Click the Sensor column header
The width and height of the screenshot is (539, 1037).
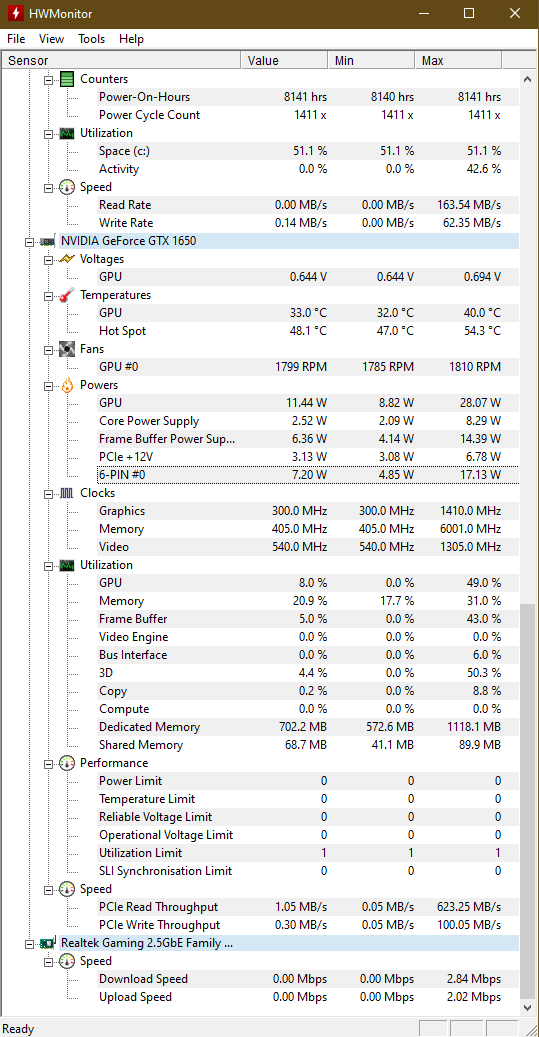(x=121, y=61)
